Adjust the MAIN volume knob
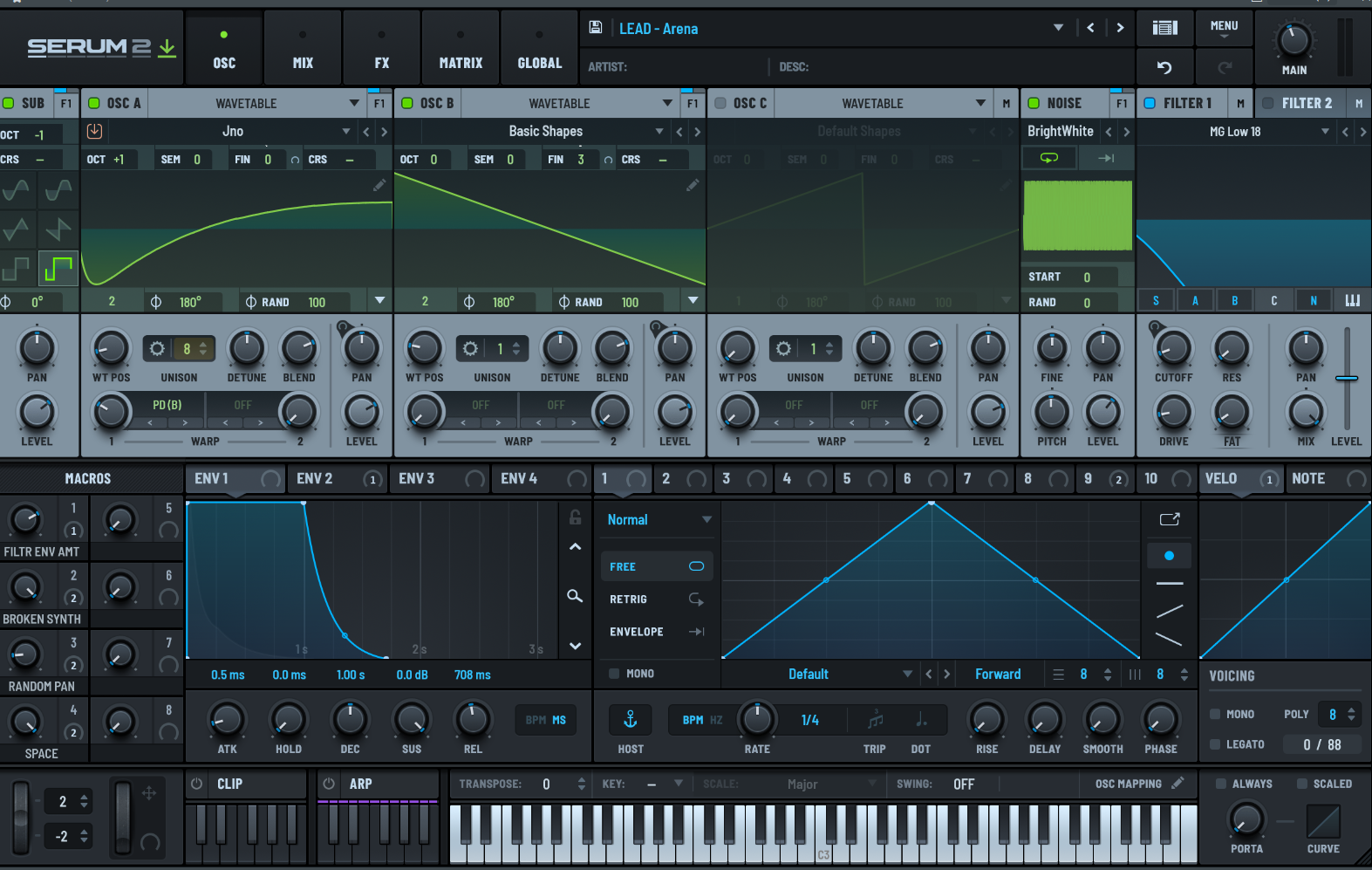This screenshot has width=1372, height=870. click(1294, 40)
